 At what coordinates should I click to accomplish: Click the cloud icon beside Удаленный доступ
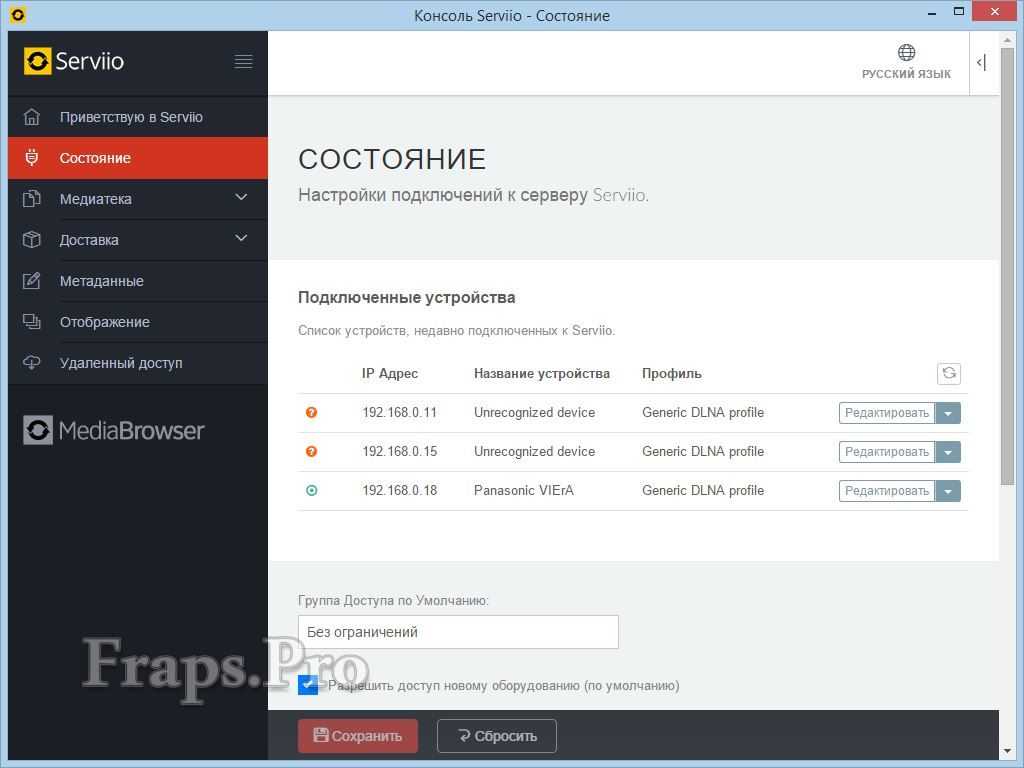[31, 362]
